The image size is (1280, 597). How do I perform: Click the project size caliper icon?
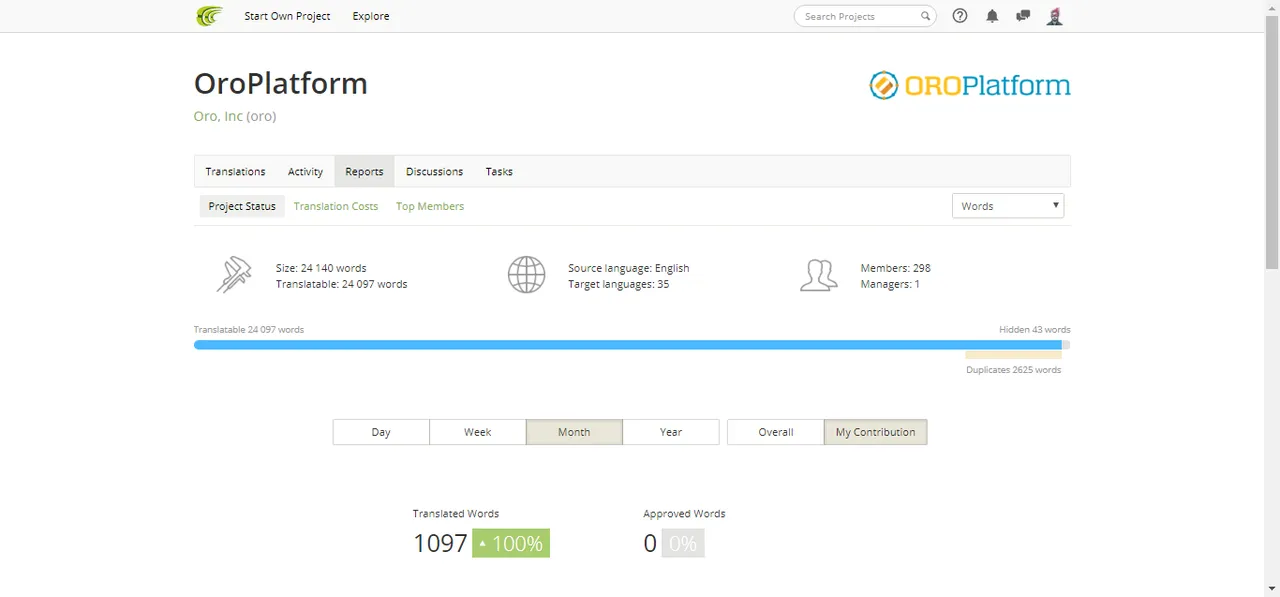click(234, 274)
